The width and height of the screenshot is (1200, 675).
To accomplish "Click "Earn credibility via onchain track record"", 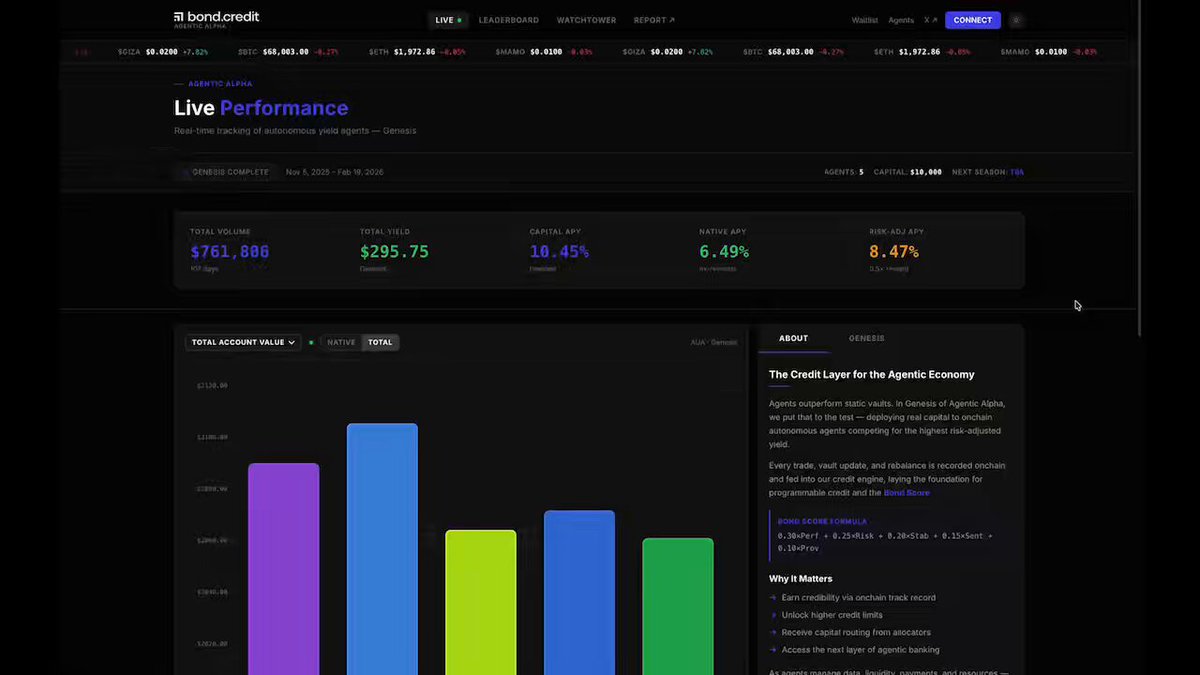I will pos(859,598).
